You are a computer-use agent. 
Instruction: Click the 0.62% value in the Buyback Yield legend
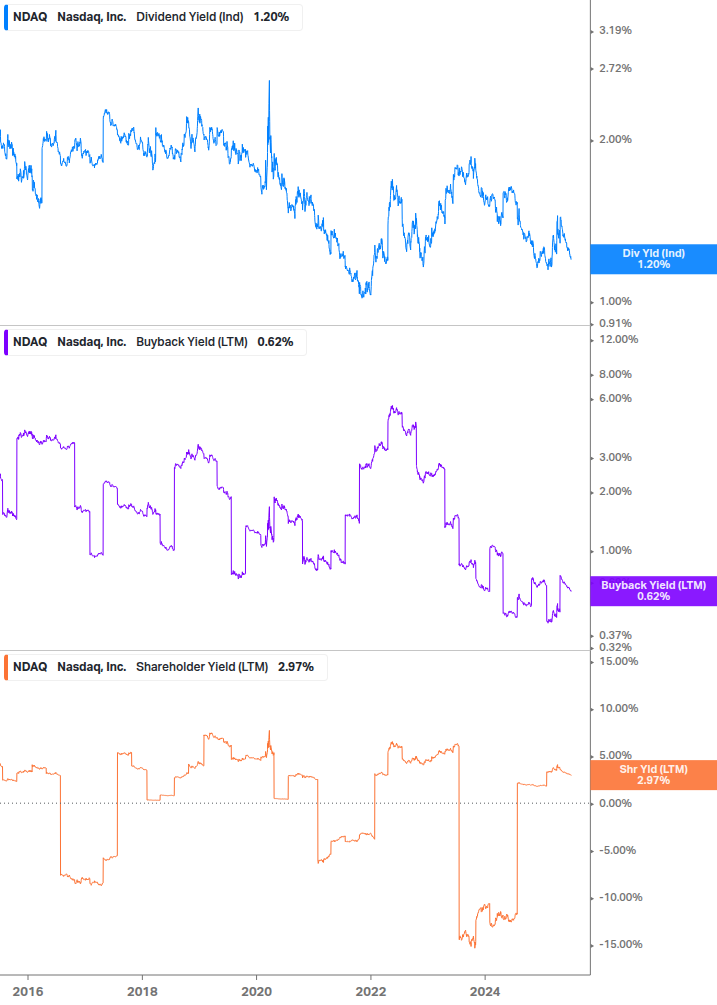pyautogui.click(x=276, y=342)
